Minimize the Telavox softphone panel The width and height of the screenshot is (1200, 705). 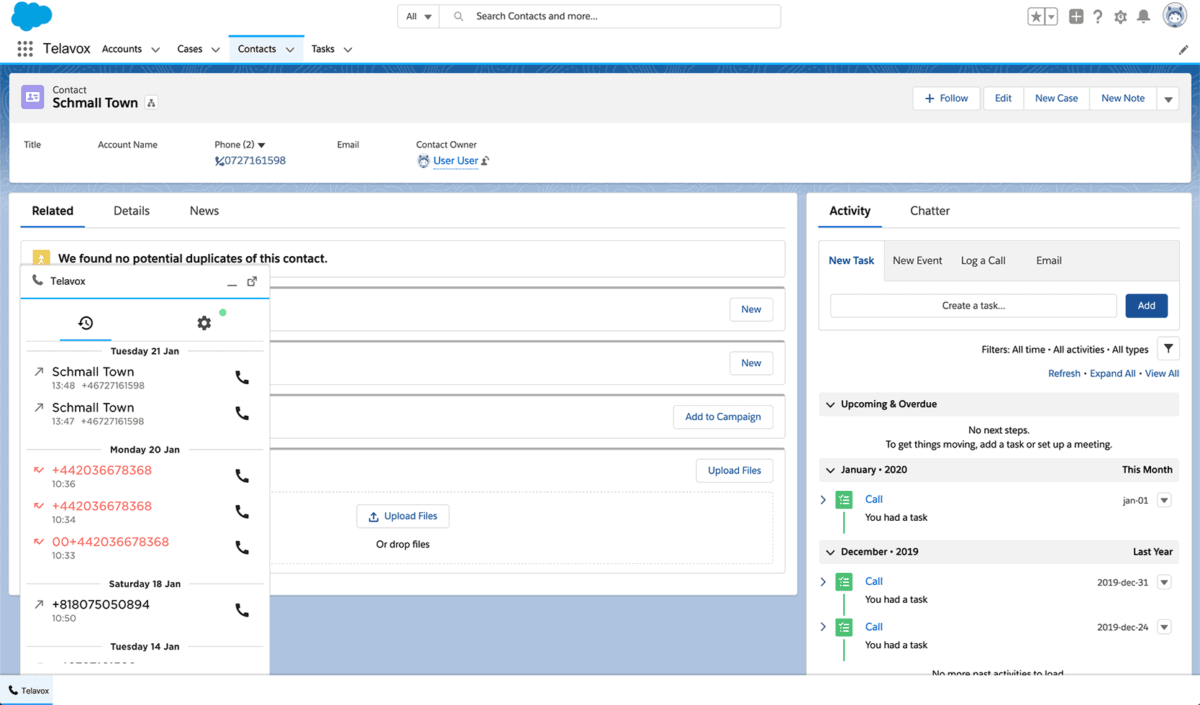(x=232, y=283)
